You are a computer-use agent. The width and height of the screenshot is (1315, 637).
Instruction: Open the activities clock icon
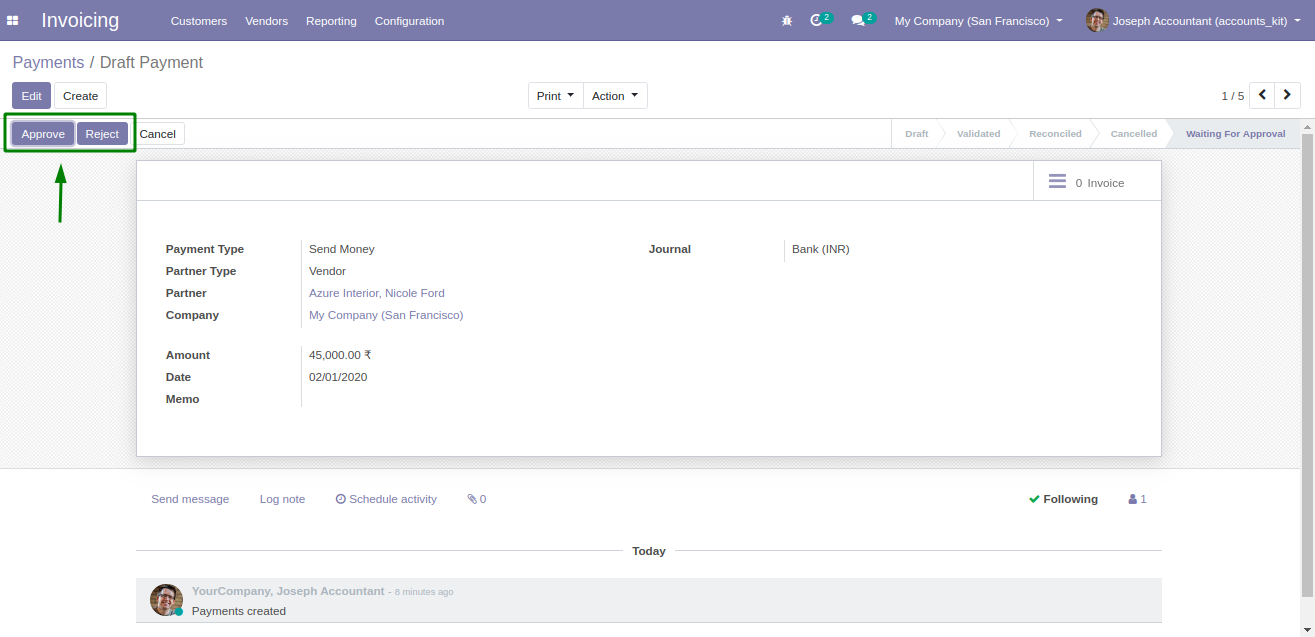816,20
